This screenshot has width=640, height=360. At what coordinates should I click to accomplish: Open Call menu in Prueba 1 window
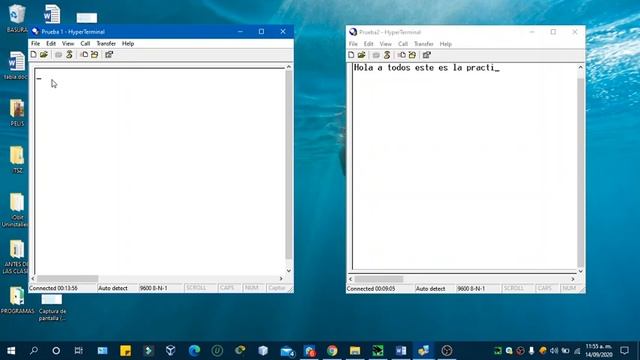click(x=85, y=43)
